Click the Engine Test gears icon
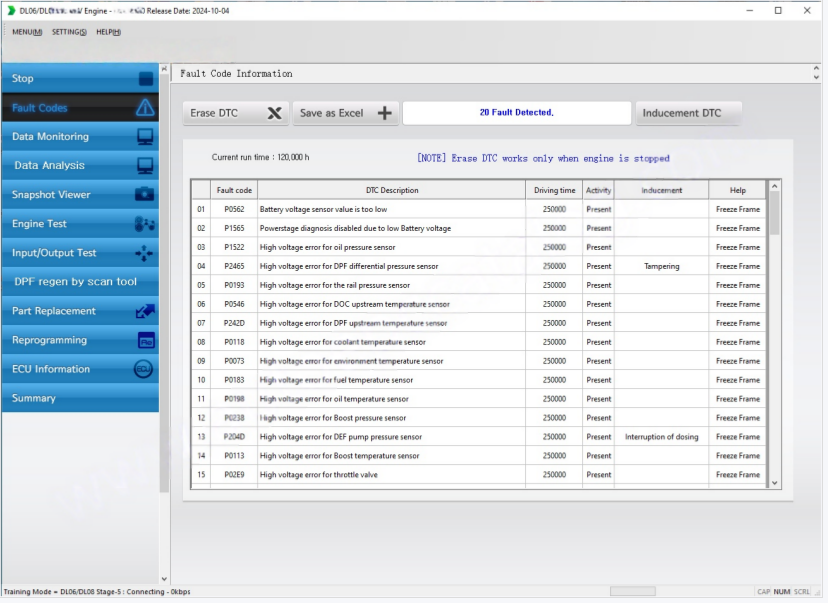This screenshot has height=603, width=828. click(145, 224)
